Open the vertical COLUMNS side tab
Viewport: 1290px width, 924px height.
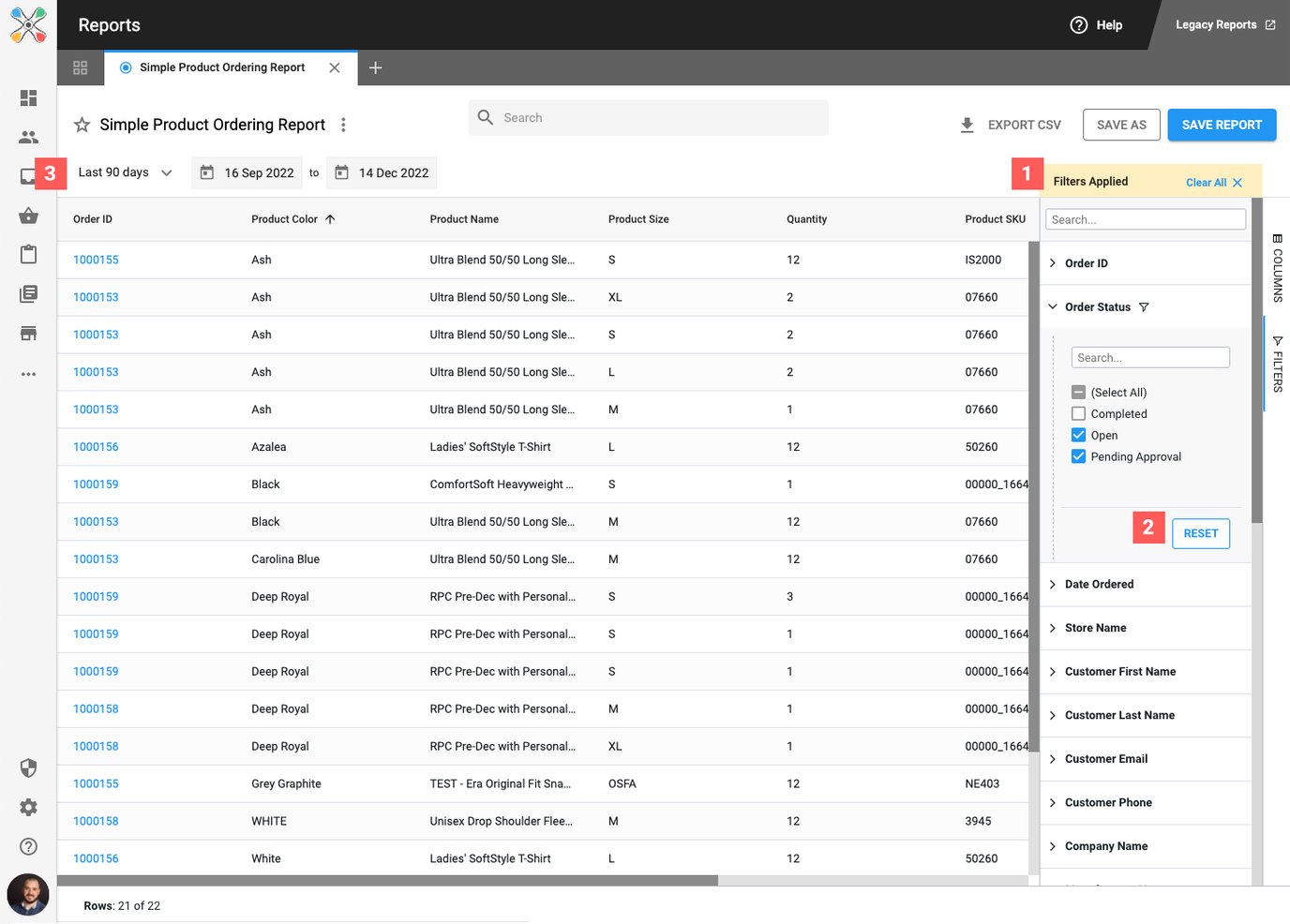(1277, 268)
